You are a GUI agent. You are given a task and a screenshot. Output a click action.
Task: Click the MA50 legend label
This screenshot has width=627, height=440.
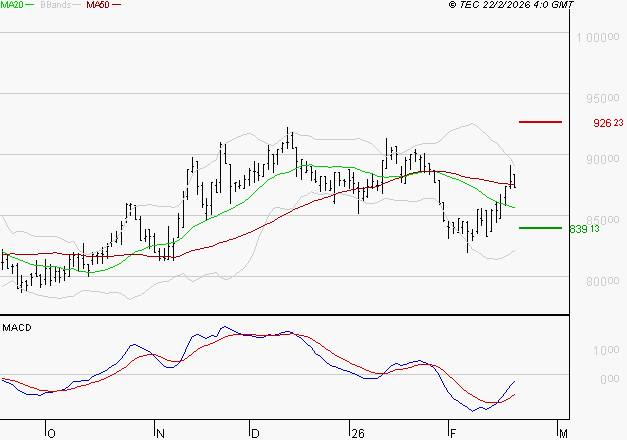(x=98, y=5)
